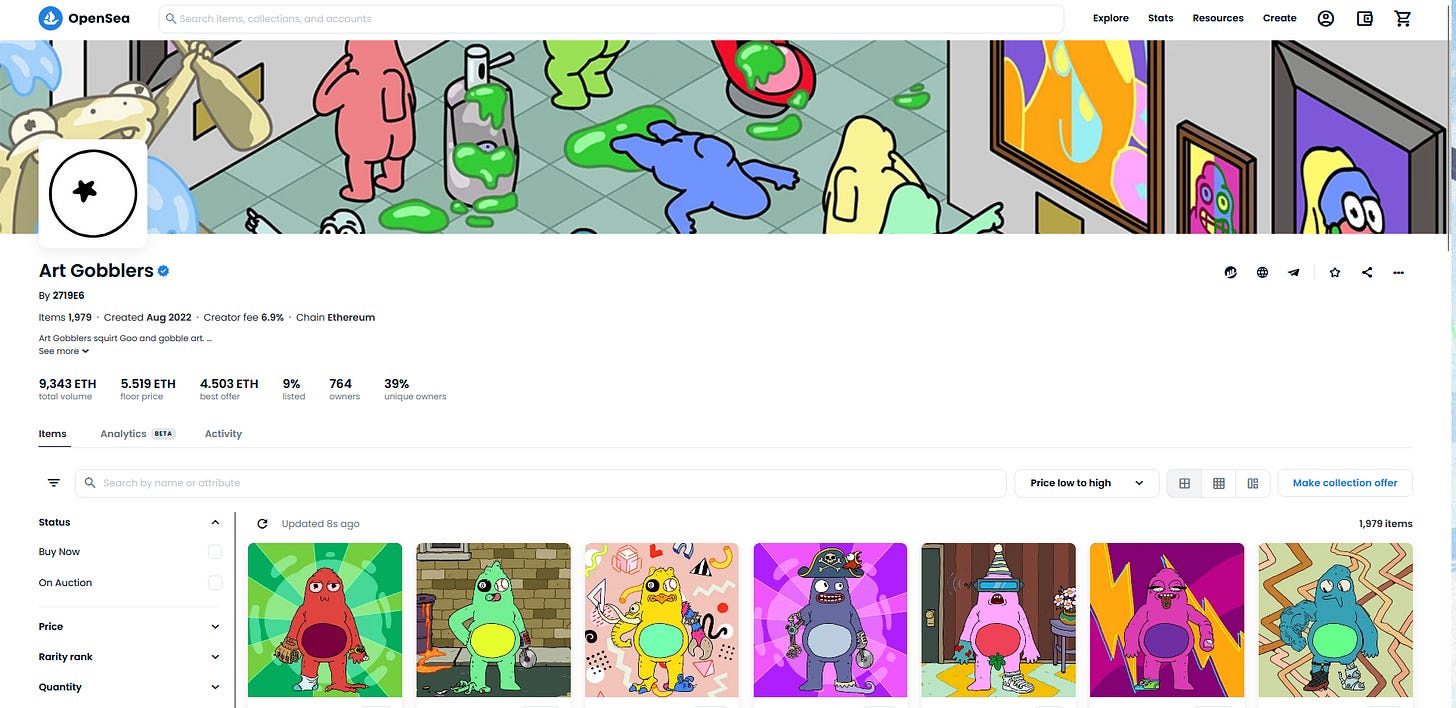Open the wallet icon
This screenshot has height=708, width=1456.
(x=1365, y=18)
